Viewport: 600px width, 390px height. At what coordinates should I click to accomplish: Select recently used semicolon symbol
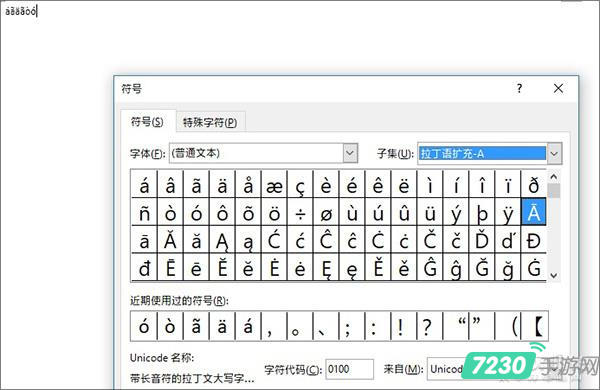pos(352,326)
